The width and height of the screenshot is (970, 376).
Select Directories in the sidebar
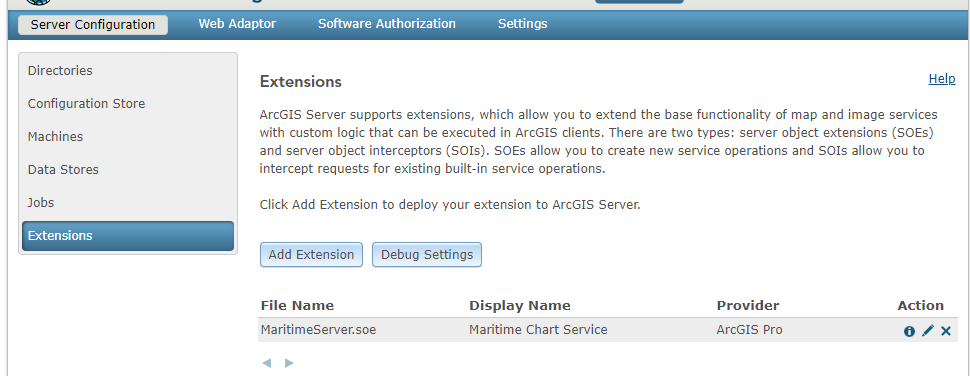[128, 70]
